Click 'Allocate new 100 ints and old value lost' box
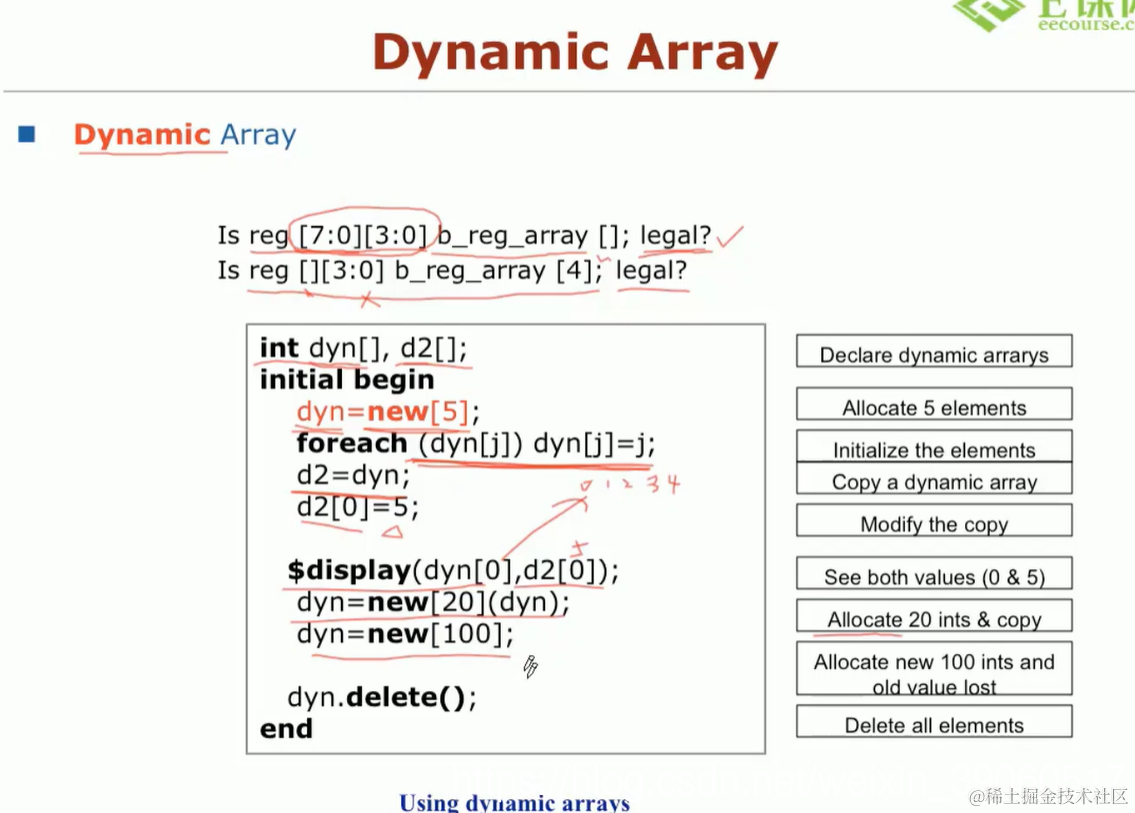 934,668
